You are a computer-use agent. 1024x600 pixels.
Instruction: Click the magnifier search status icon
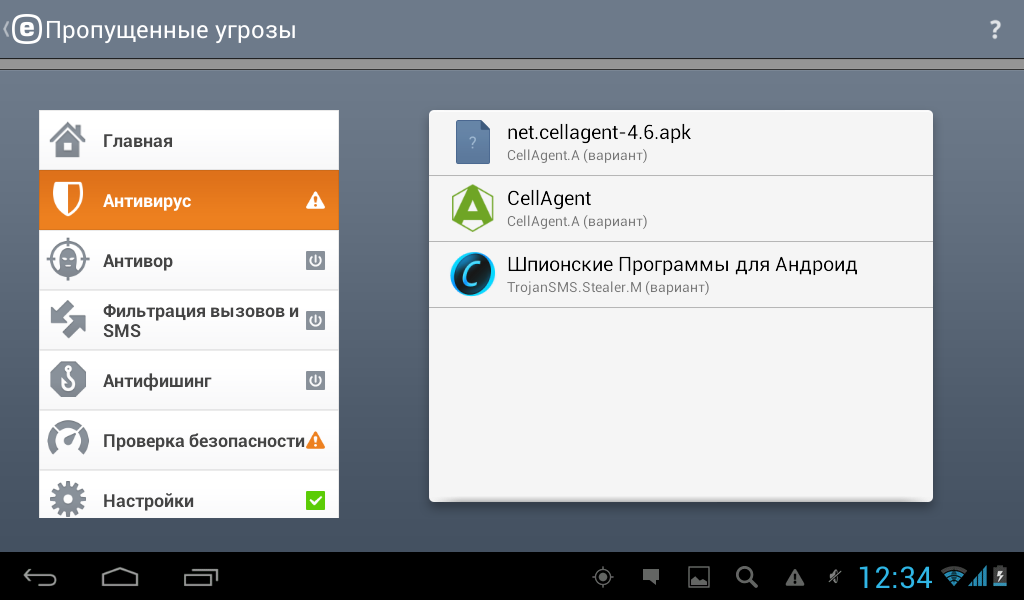(746, 577)
